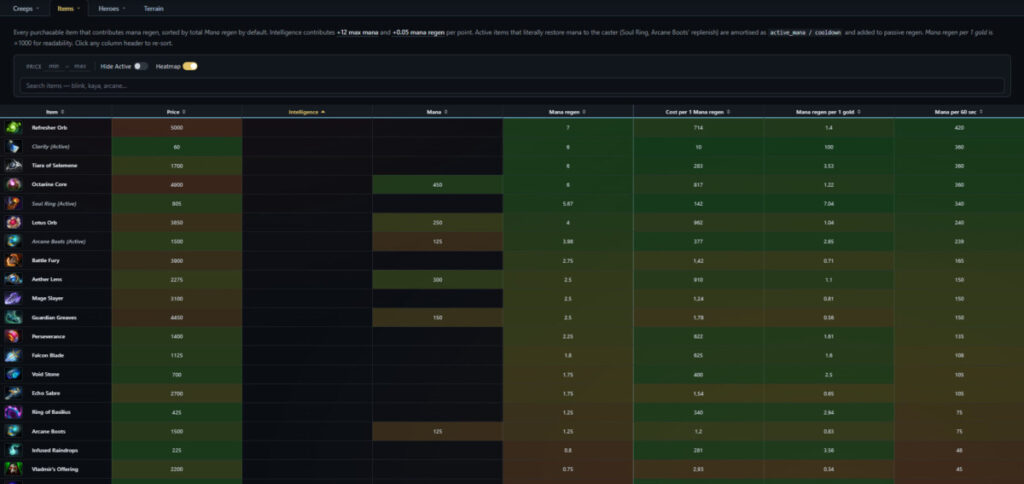Click the Mage Slayer item icon
The width and height of the screenshot is (1024, 484).
(x=13, y=298)
